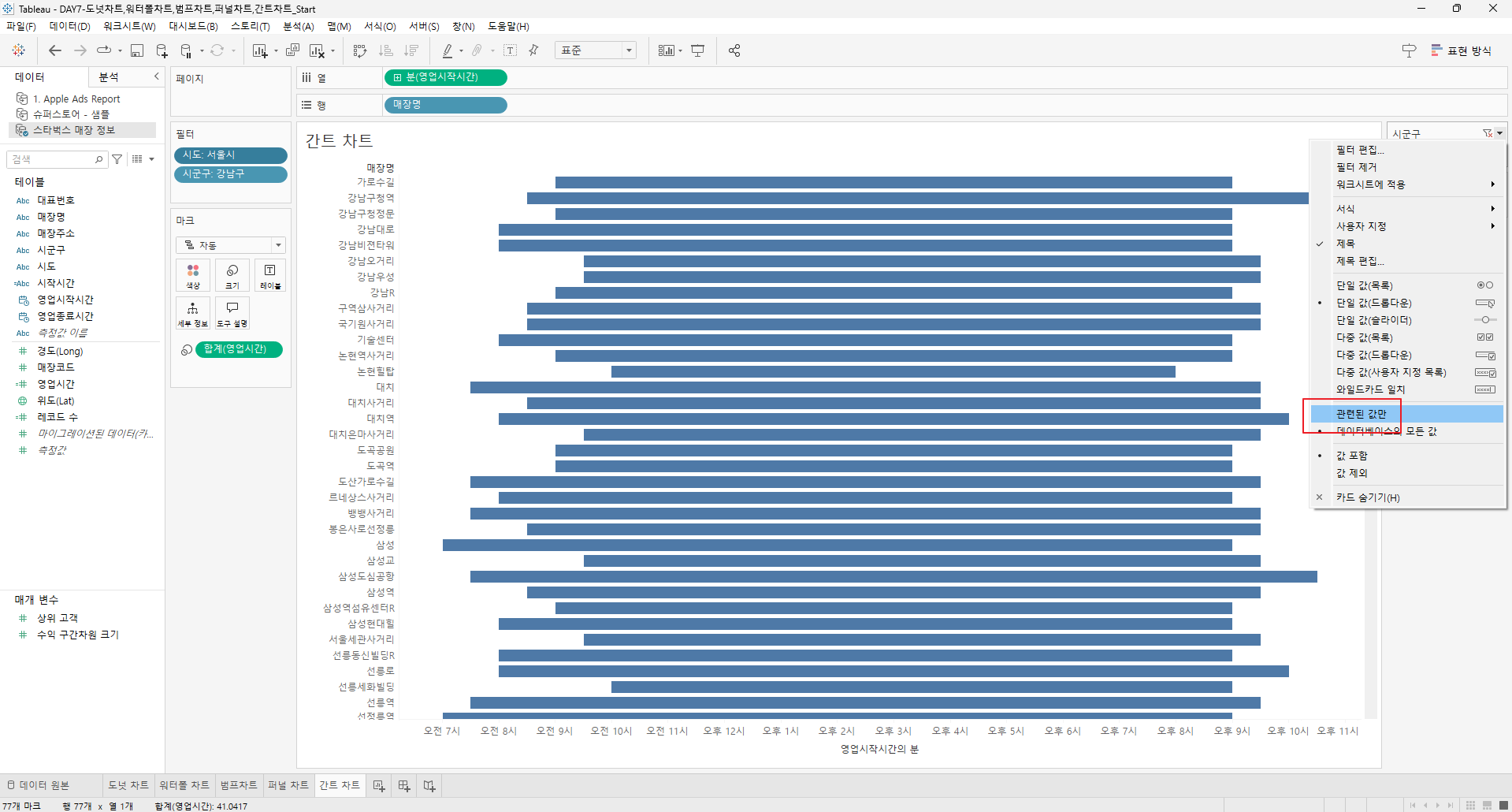Open the 표준 fit dropdown
1512x812 pixels.
596,50
